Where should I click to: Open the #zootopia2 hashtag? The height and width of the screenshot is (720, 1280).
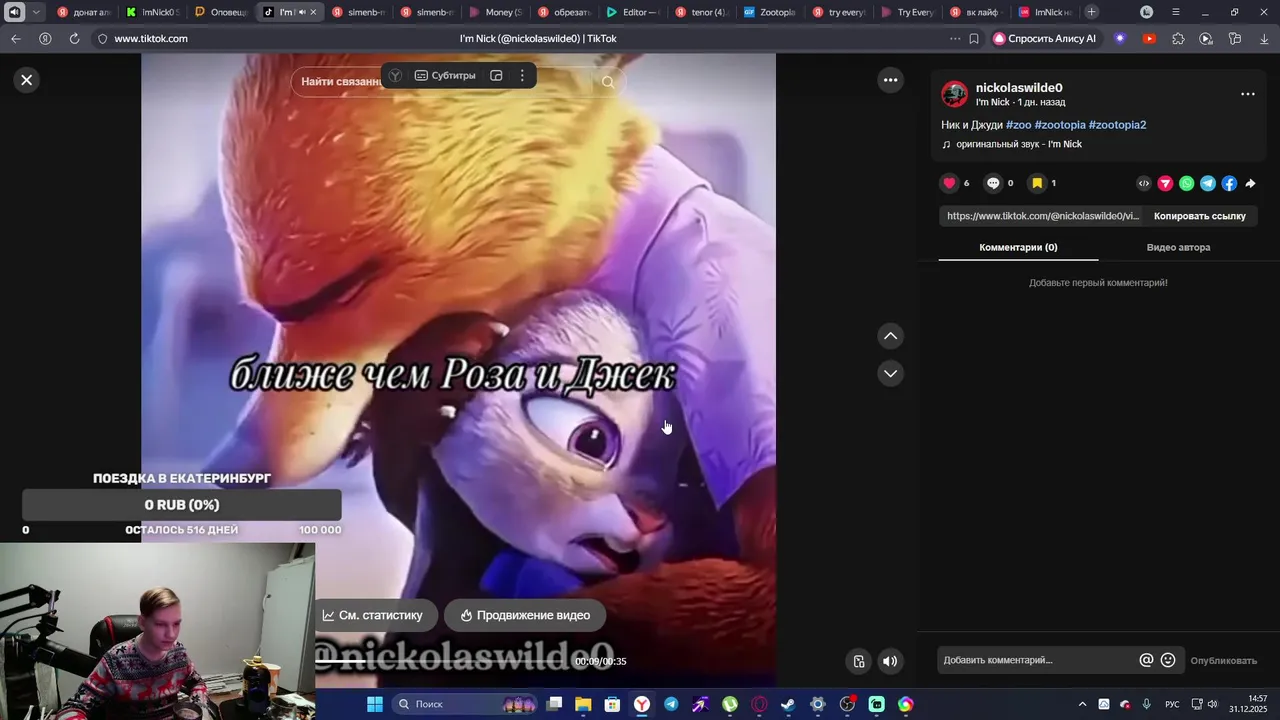(1117, 125)
